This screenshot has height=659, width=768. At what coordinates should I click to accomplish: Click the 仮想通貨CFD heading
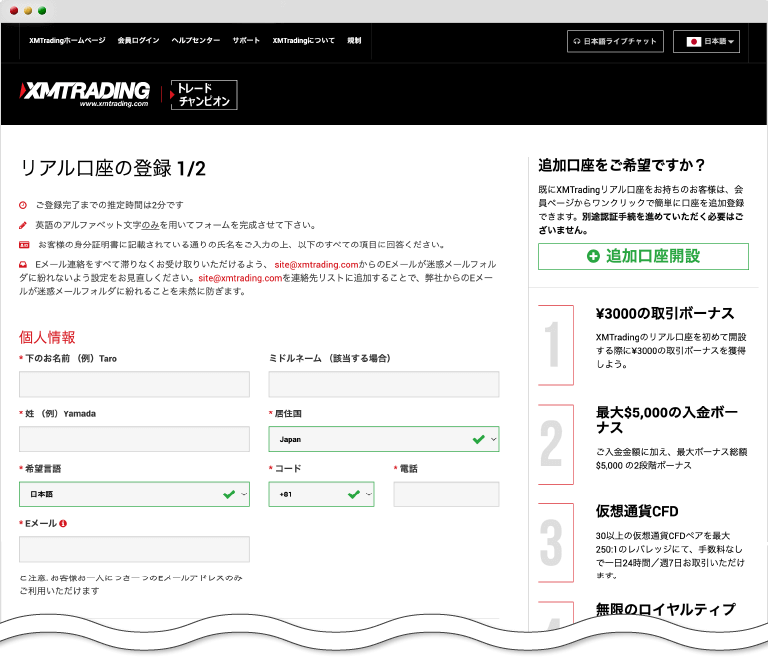tap(637, 512)
